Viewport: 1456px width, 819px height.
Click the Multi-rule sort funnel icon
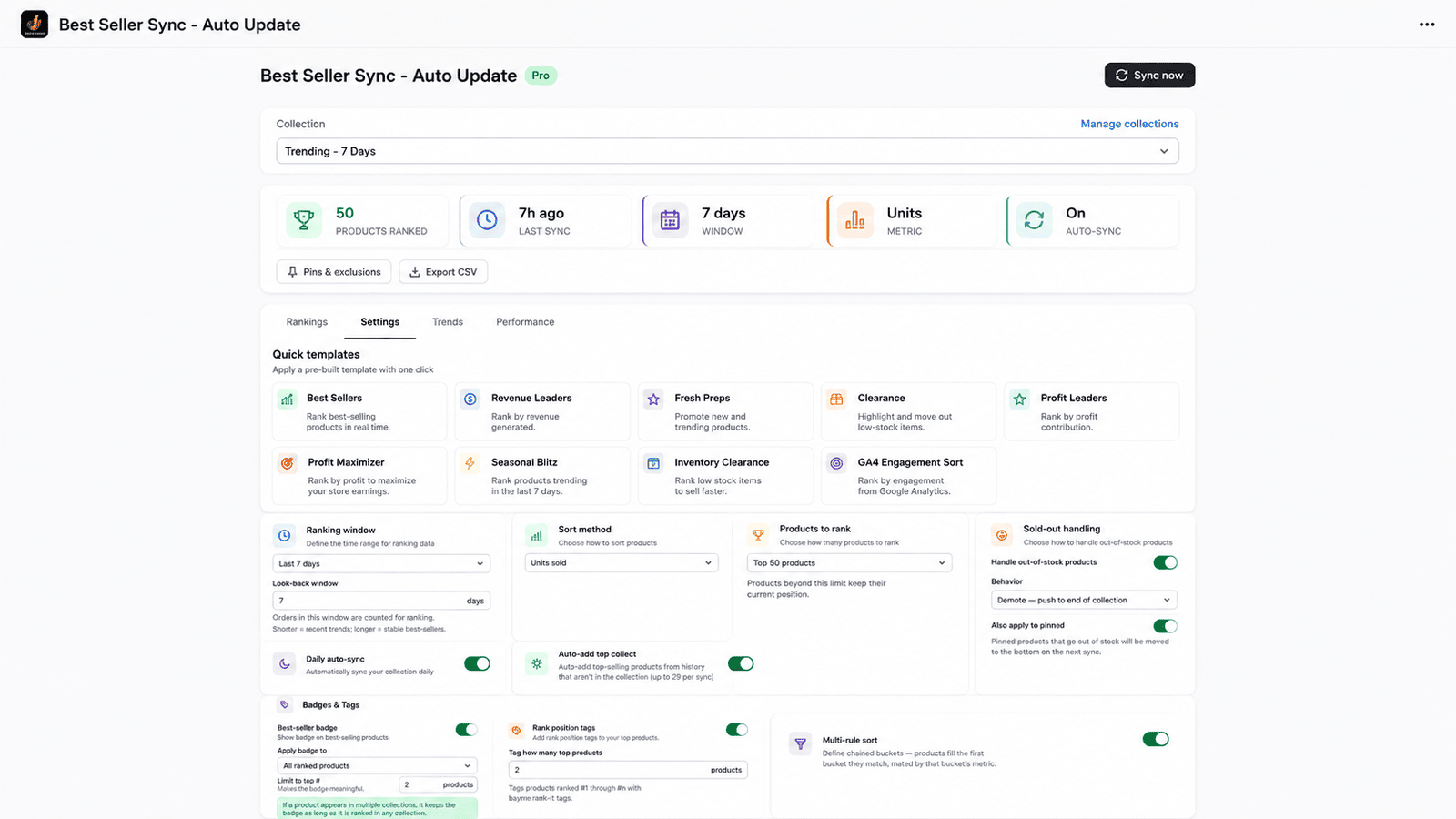pyautogui.click(x=801, y=743)
